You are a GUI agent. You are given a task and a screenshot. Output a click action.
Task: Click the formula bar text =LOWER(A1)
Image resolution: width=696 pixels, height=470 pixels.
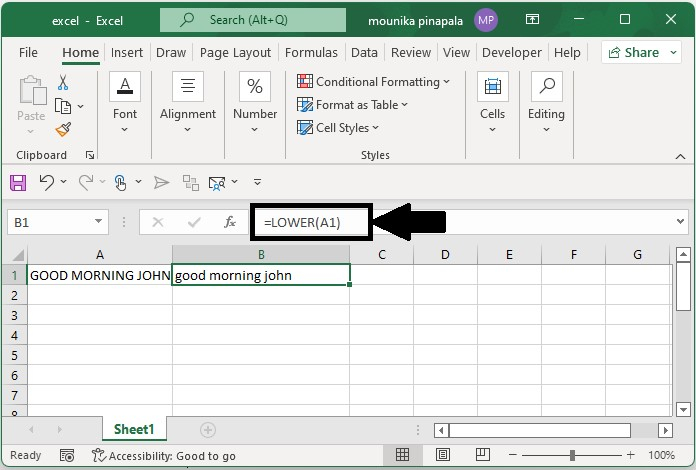point(302,222)
